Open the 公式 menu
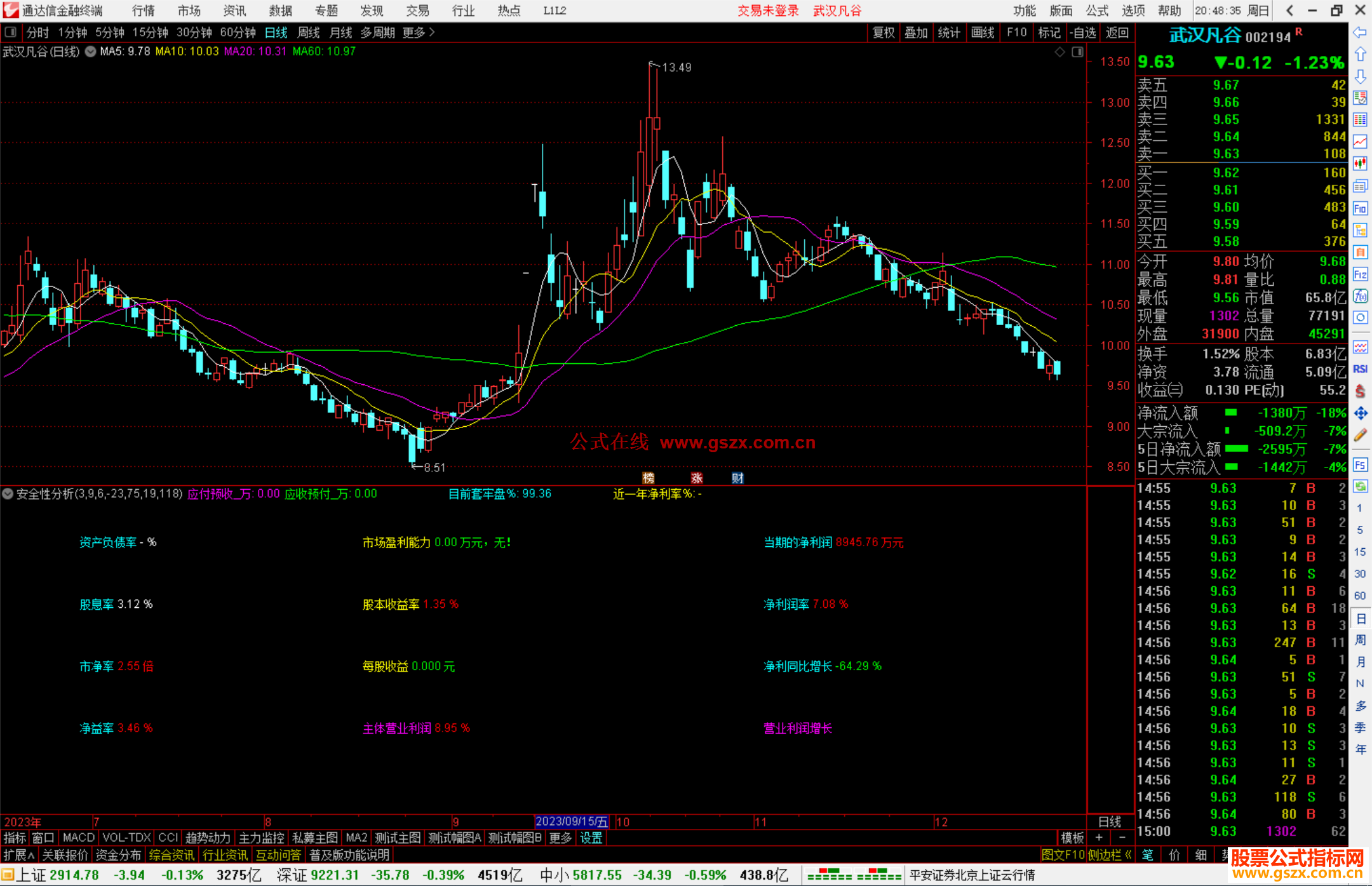Screen dimensions: 1372x886 [1097, 11]
